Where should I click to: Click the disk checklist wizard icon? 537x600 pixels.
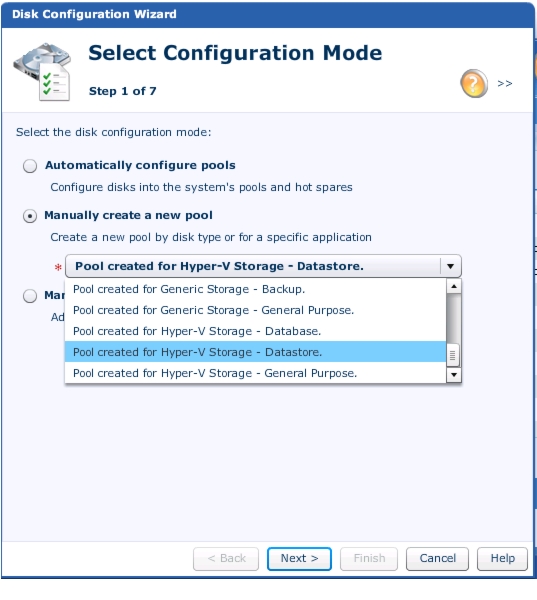[42, 72]
